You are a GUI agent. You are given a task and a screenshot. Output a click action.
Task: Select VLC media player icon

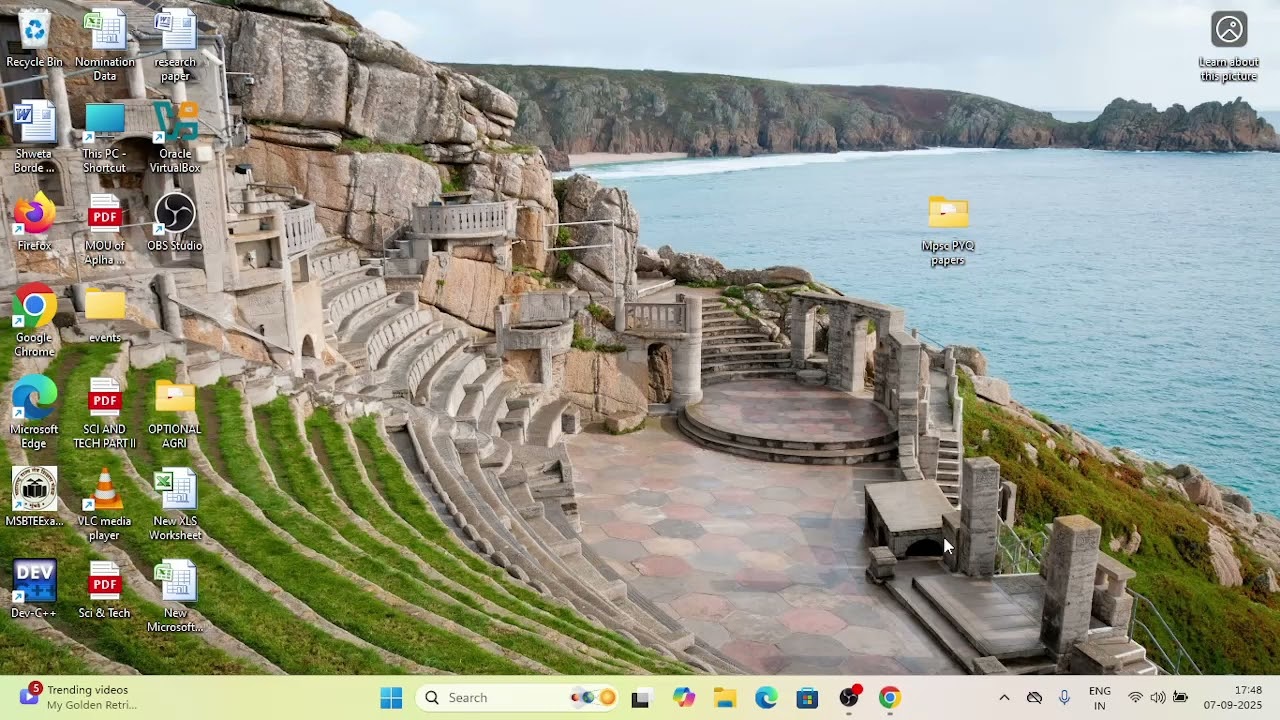[105, 505]
